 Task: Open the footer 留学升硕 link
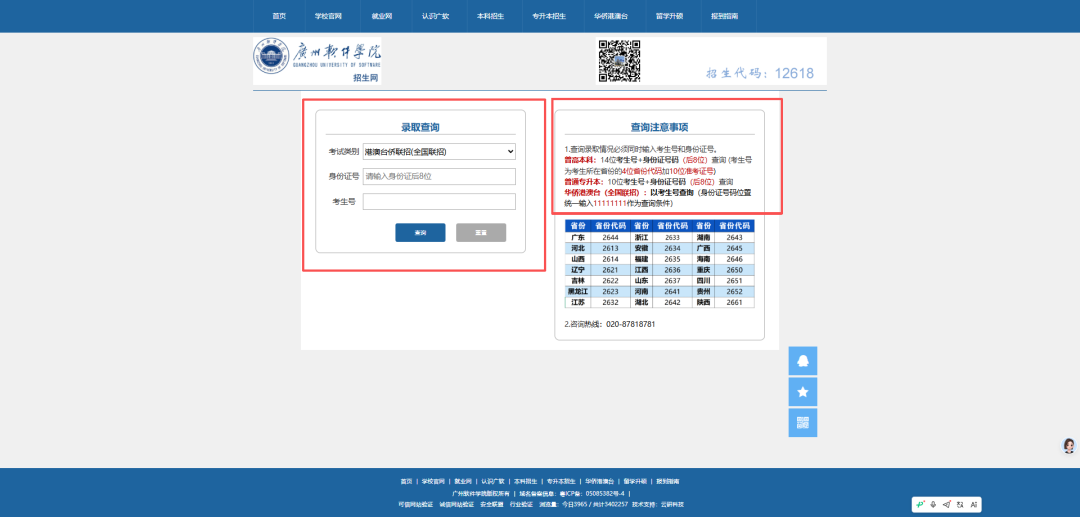click(x=635, y=481)
